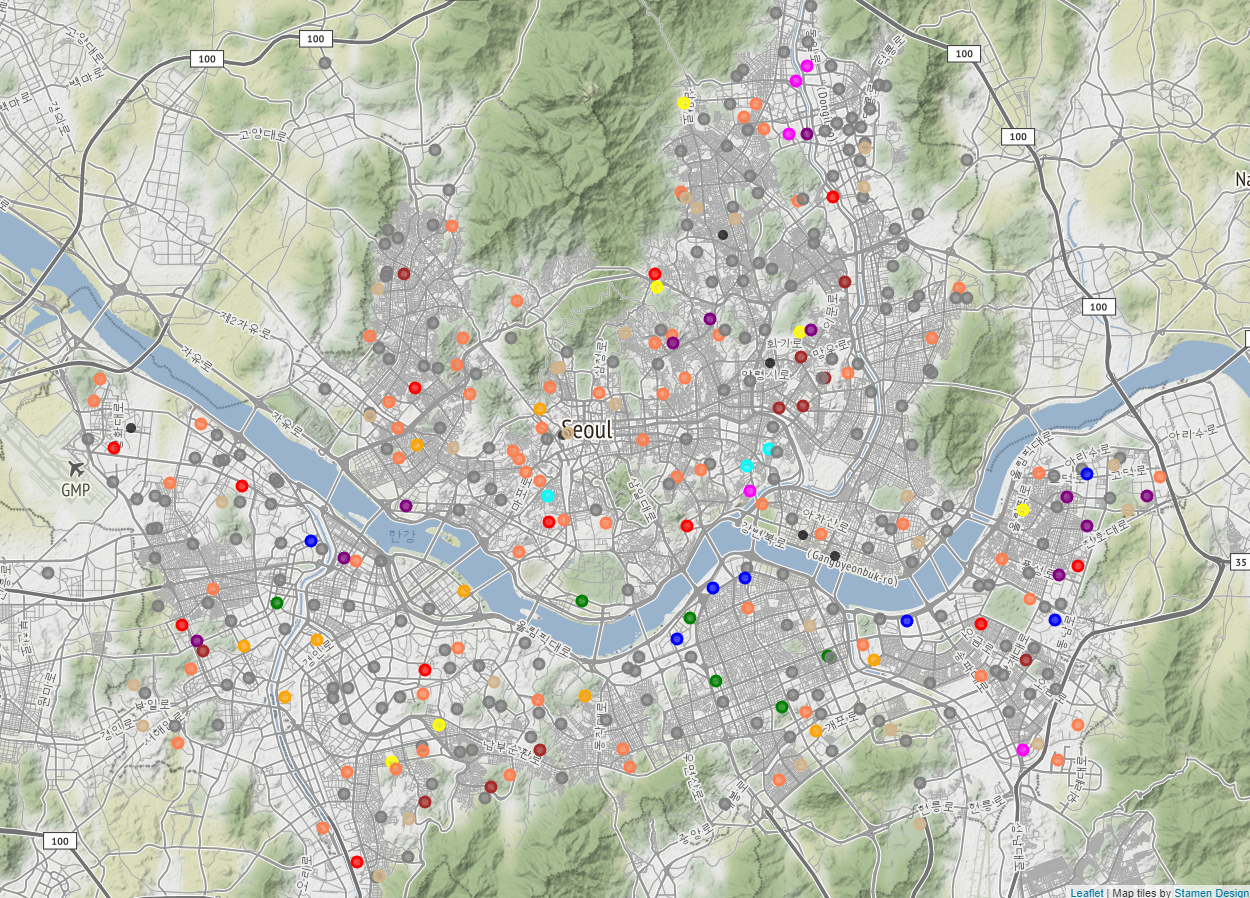The image size is (1250, 898).
Task: Select purple marker above the 한강 river label
Action: (406, 506)
